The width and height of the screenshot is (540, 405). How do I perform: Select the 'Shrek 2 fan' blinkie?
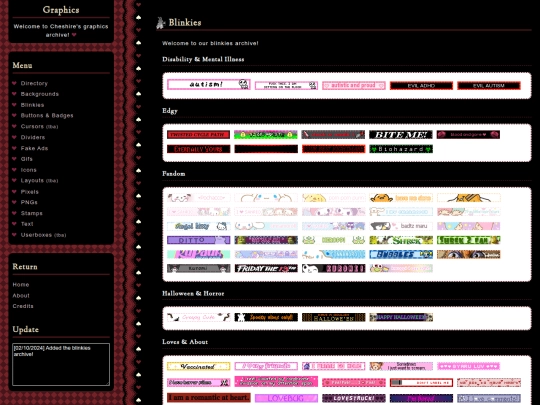pyautogui.click(x=468, y=240)
